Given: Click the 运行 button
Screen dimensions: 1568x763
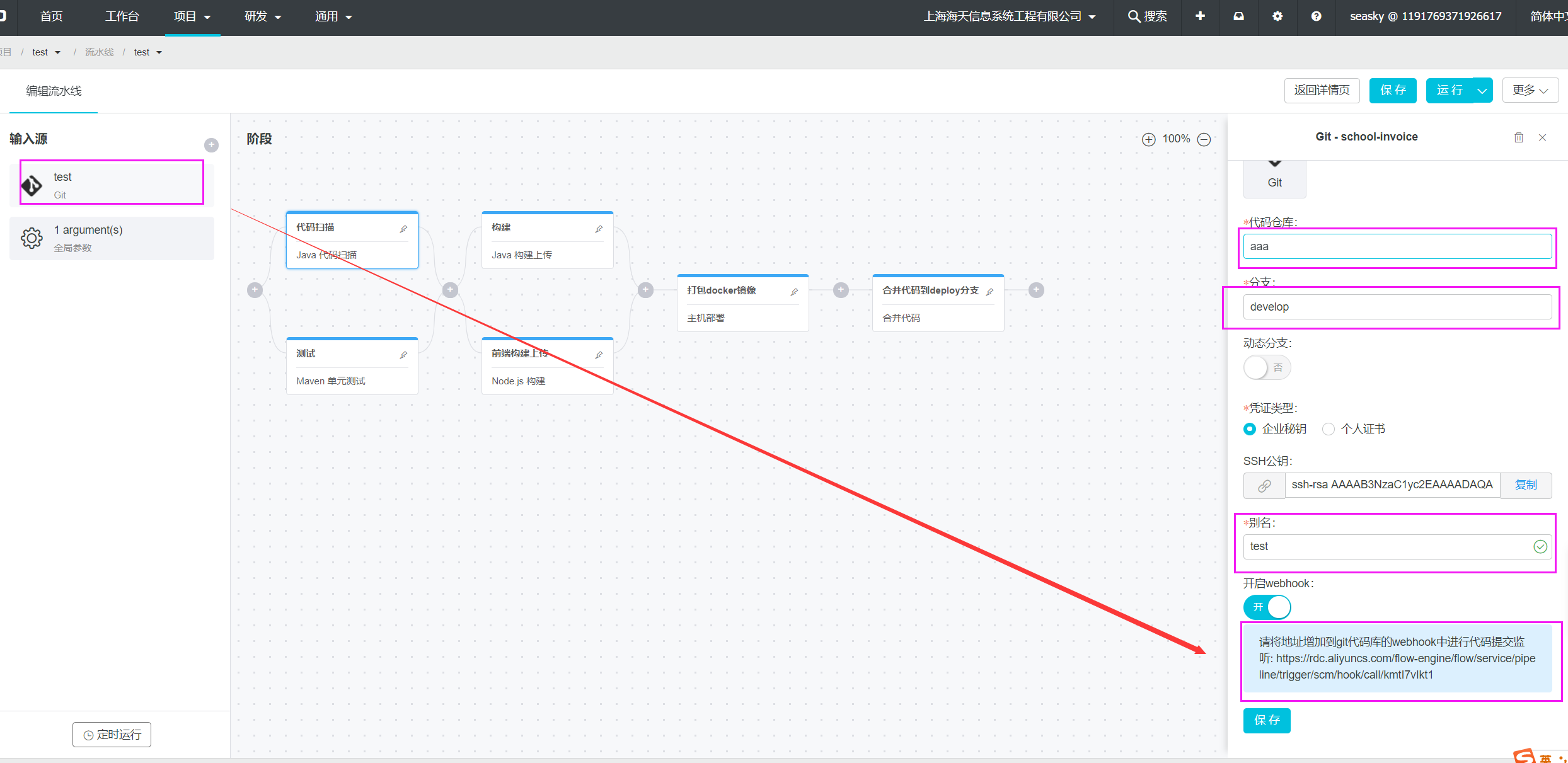Looking at the screenshot, I should (1450, 91).
